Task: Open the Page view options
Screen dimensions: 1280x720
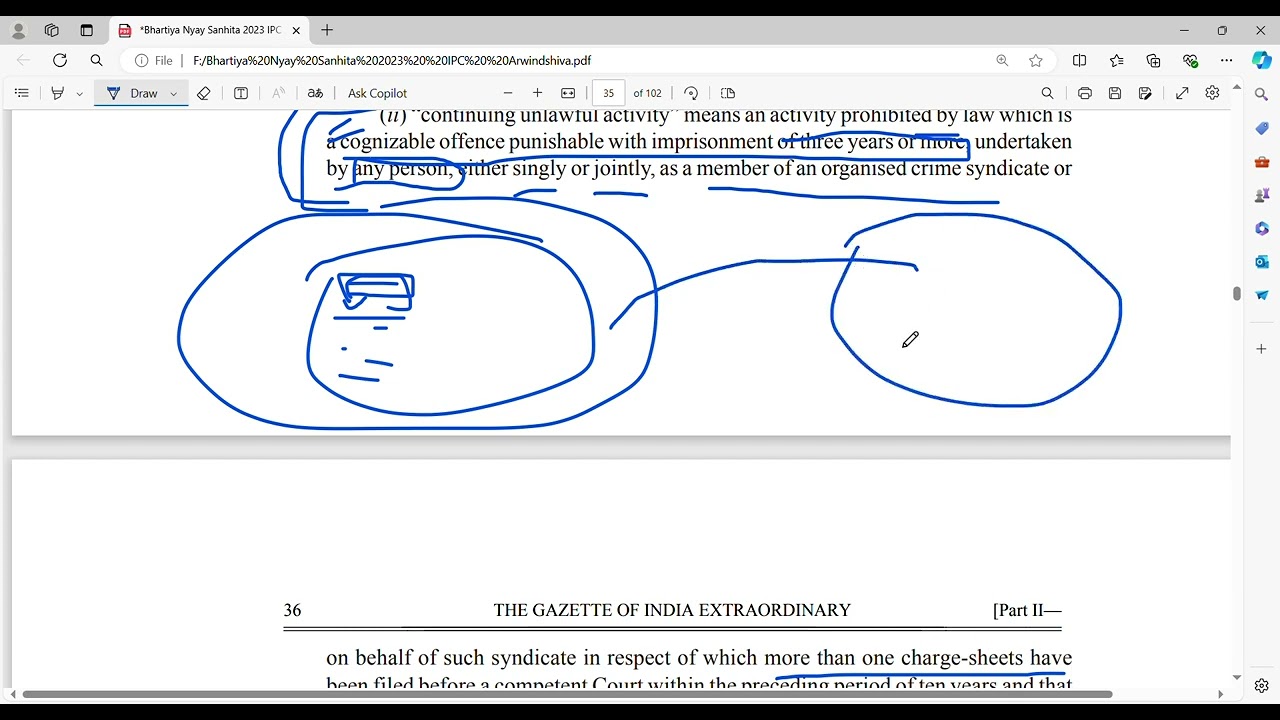Action: tap(728, 93)
